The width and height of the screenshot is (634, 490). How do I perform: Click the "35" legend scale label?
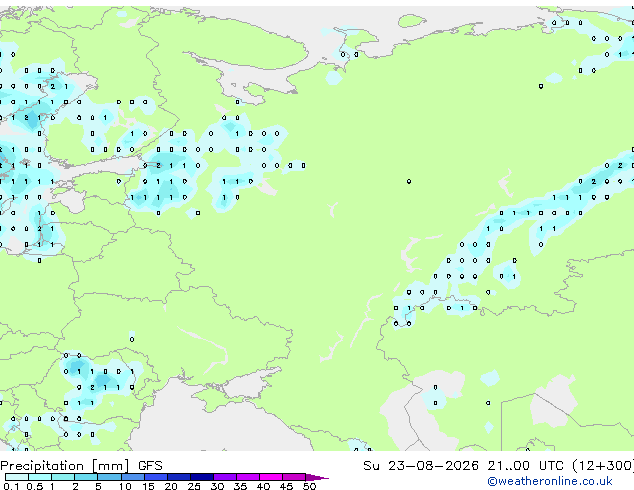coord(240,486)
